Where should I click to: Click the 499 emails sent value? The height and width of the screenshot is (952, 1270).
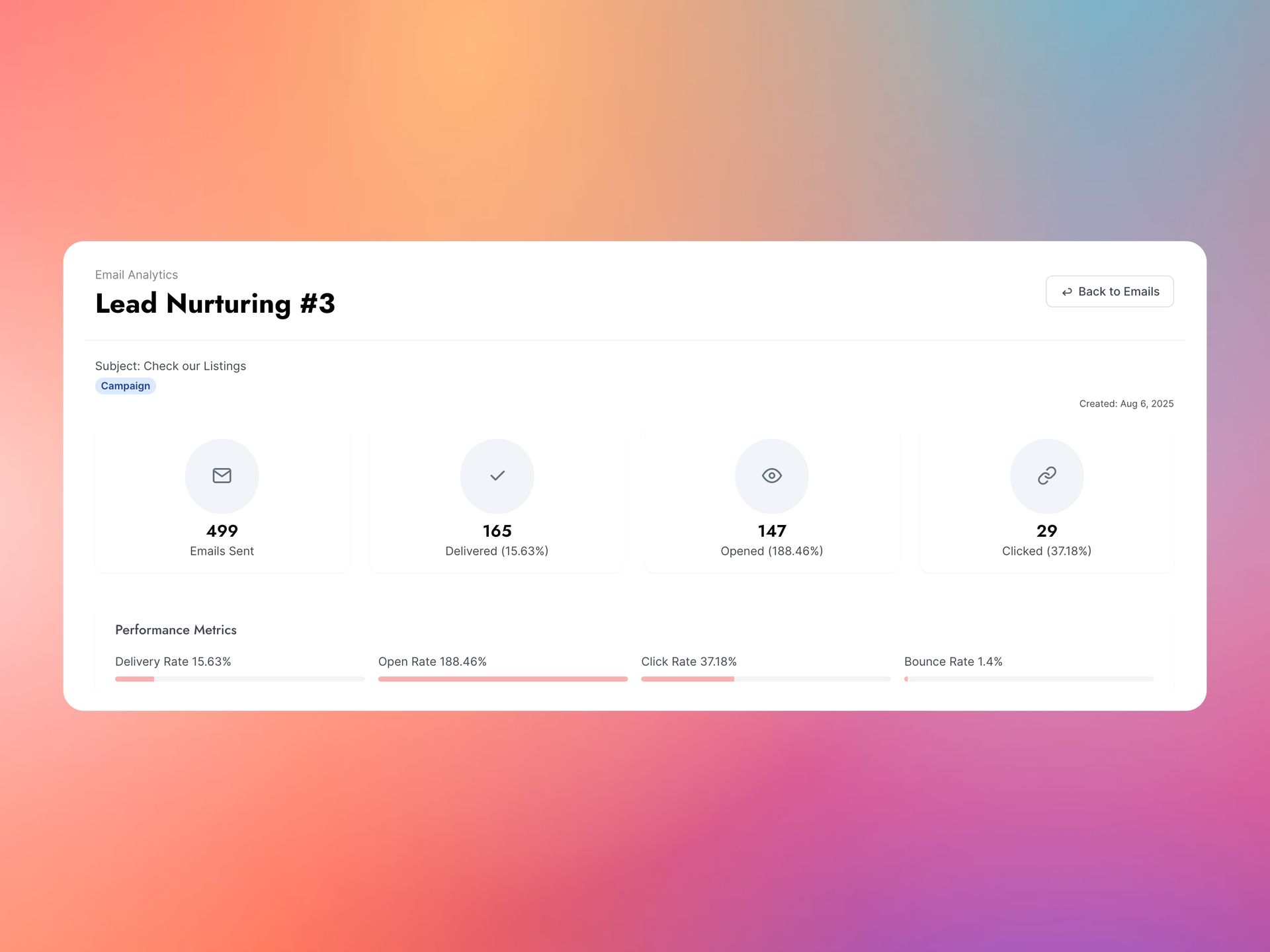(222, 531)
